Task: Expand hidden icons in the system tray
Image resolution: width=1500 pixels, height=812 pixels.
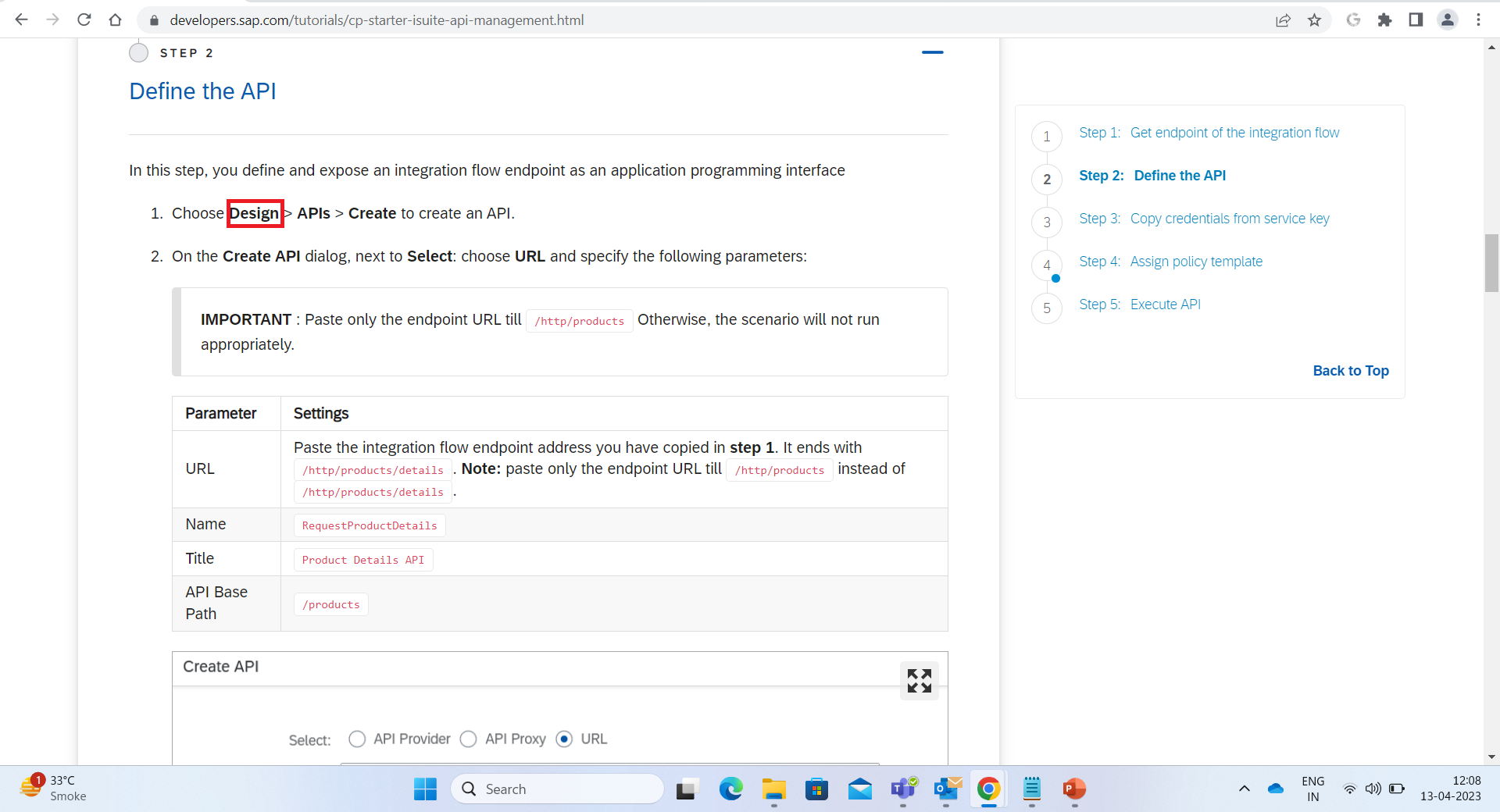Action: (1244, 789)
